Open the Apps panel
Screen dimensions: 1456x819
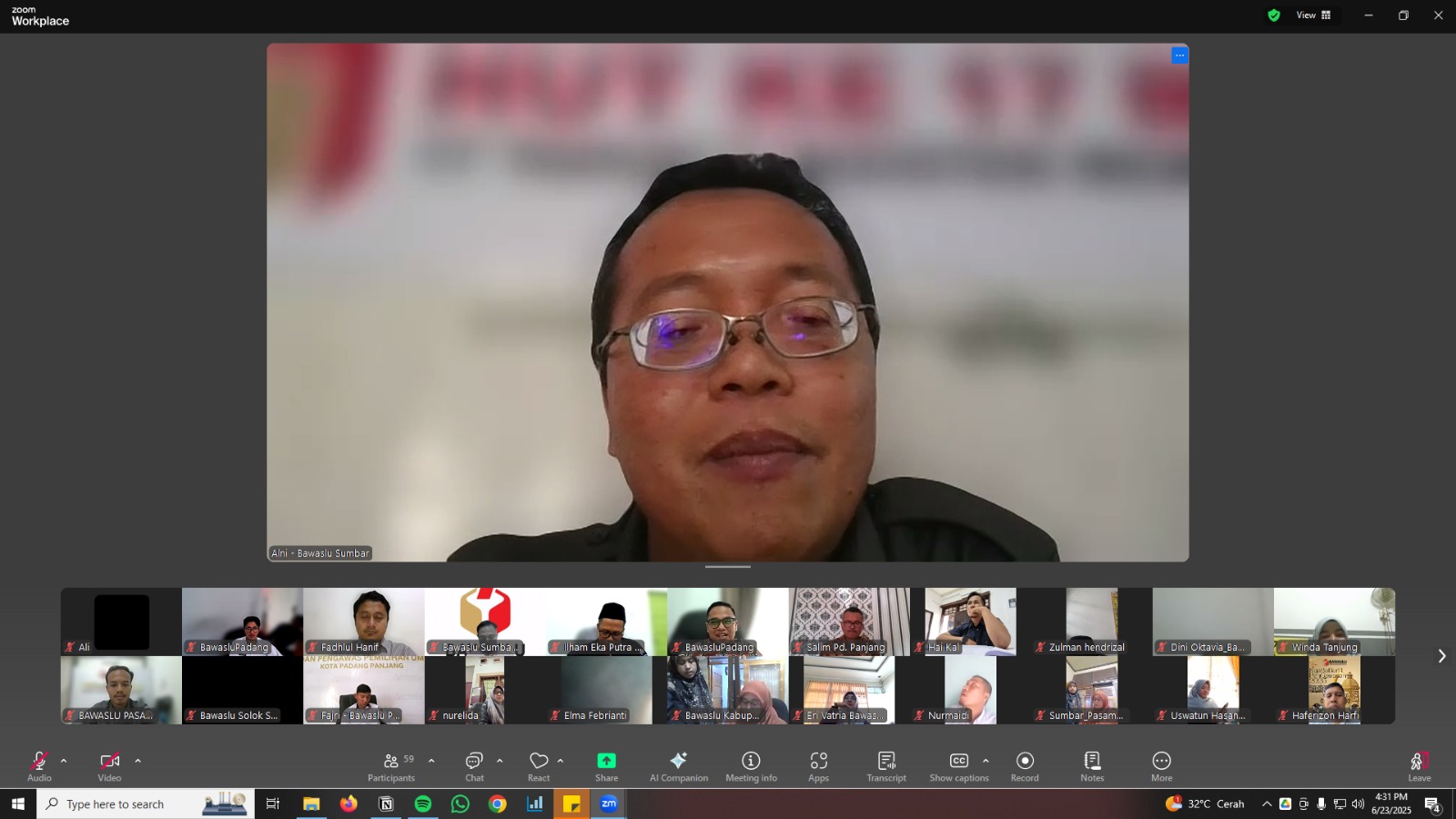click(818, 765)
